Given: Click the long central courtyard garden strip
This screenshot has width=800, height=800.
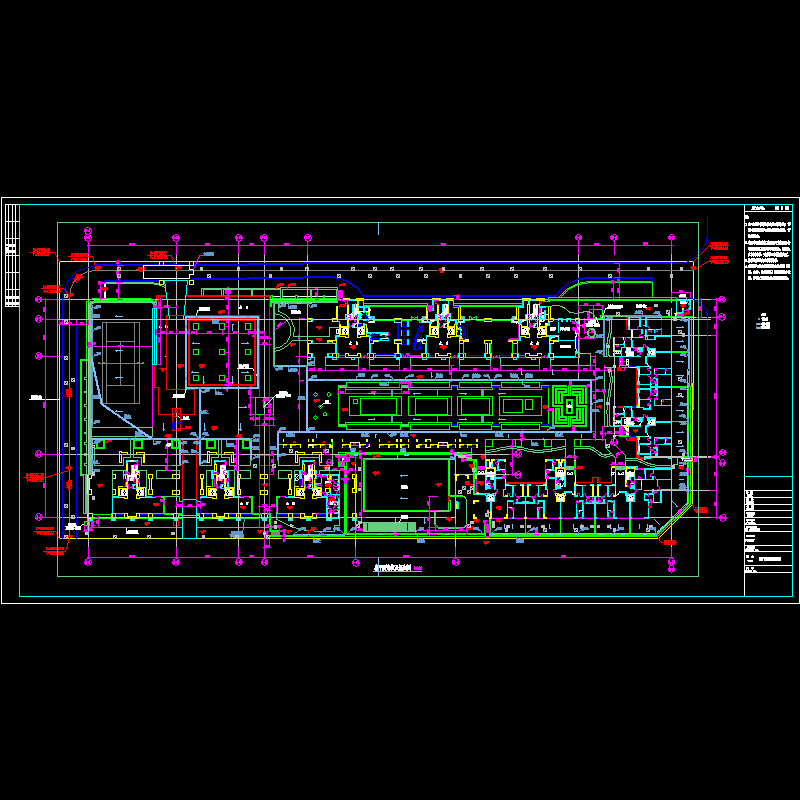Looking at the screenshot, I should coord(450,405).
